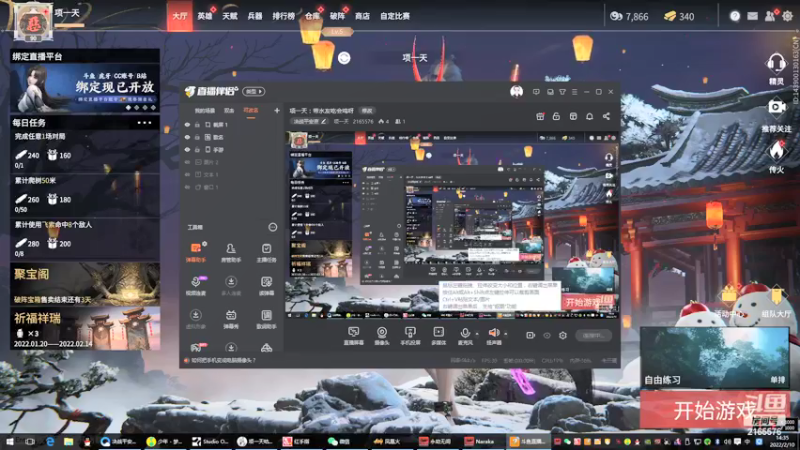This screenshot has width=800, height=450.
Task: Add 直播屏幕 screen capture source
Action: pos(353,336)
